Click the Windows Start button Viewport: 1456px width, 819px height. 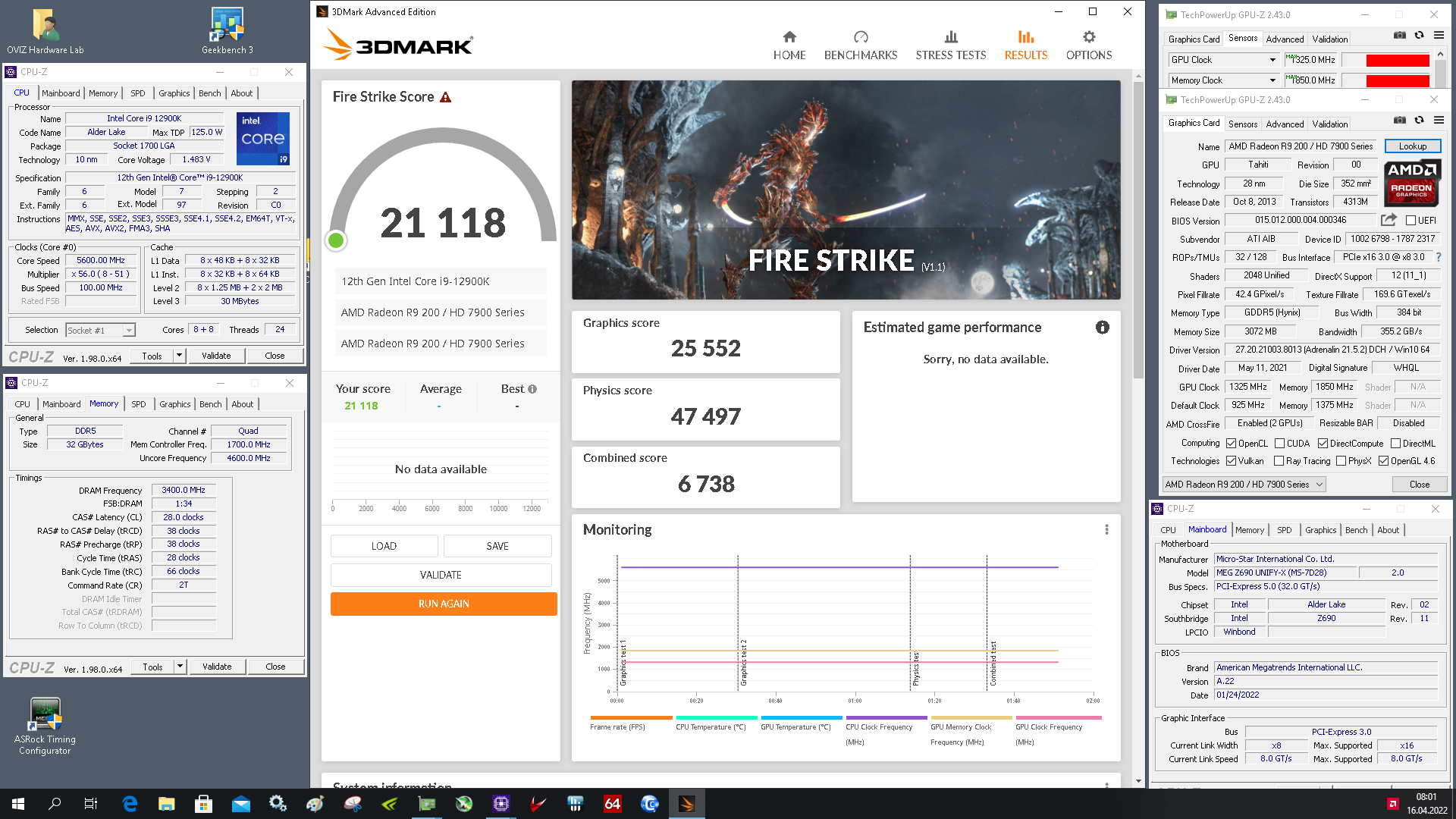click(18, 804)
